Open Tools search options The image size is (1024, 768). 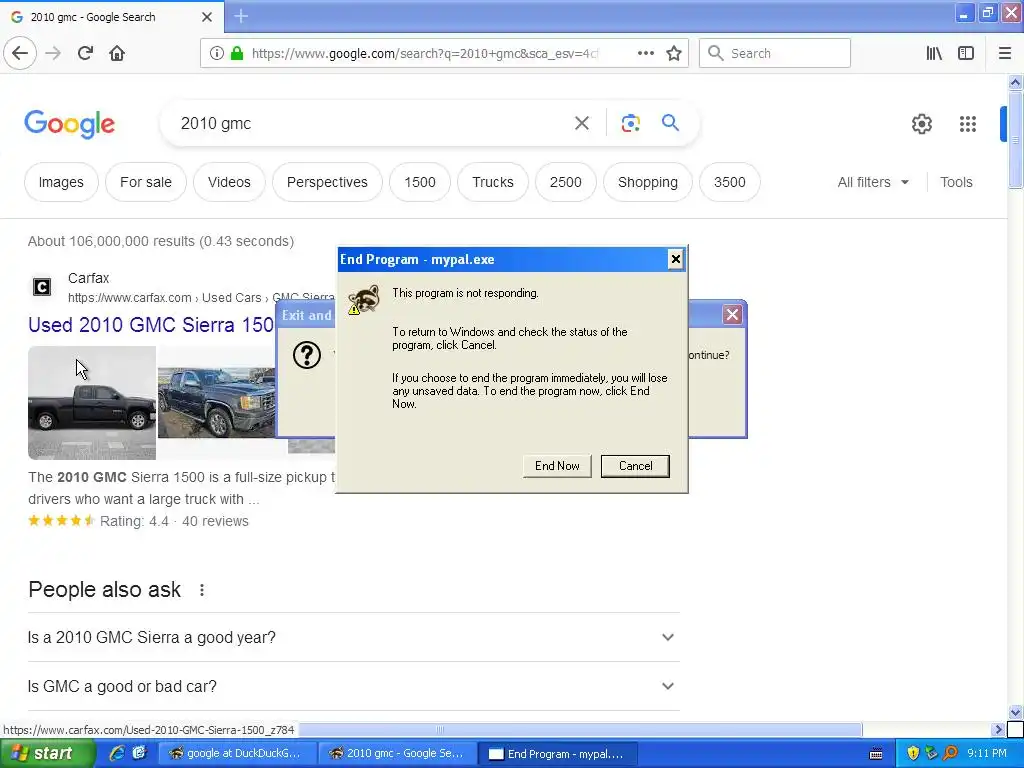click(956, 182)
